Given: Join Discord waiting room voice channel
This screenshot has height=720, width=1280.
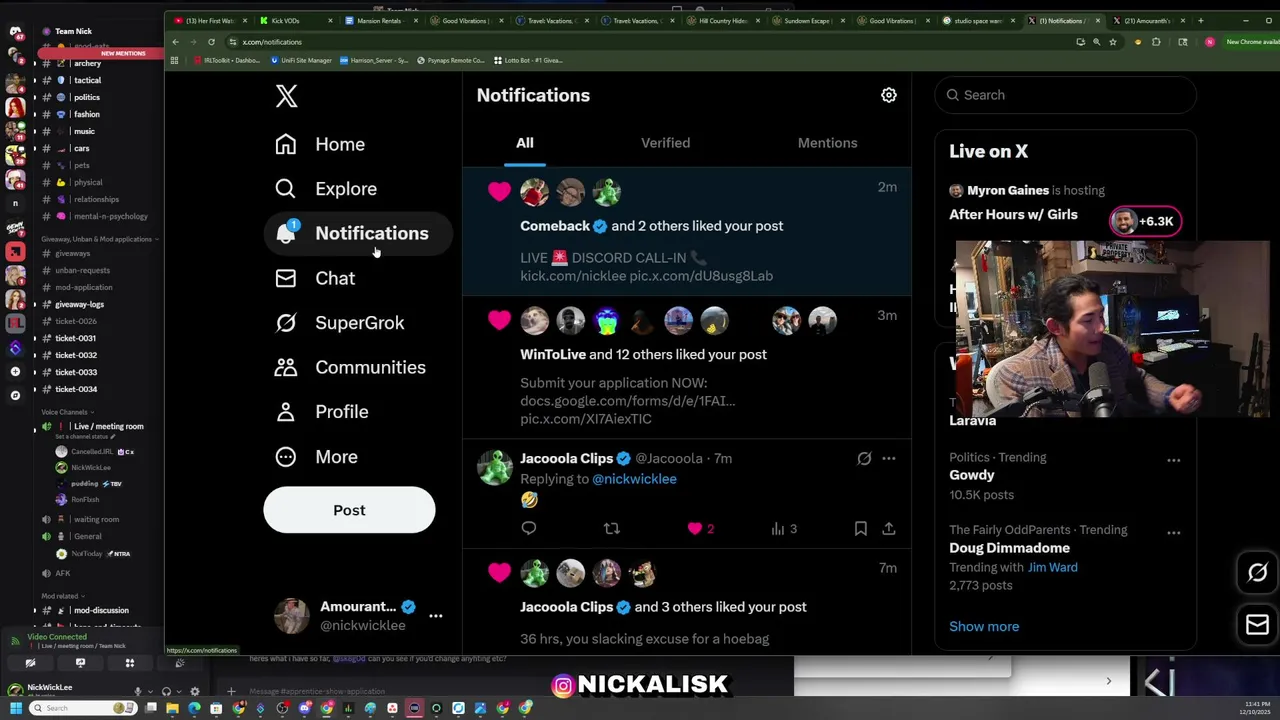Looking at the screenshot, I should pyautogui.click(x=96, y=519).
